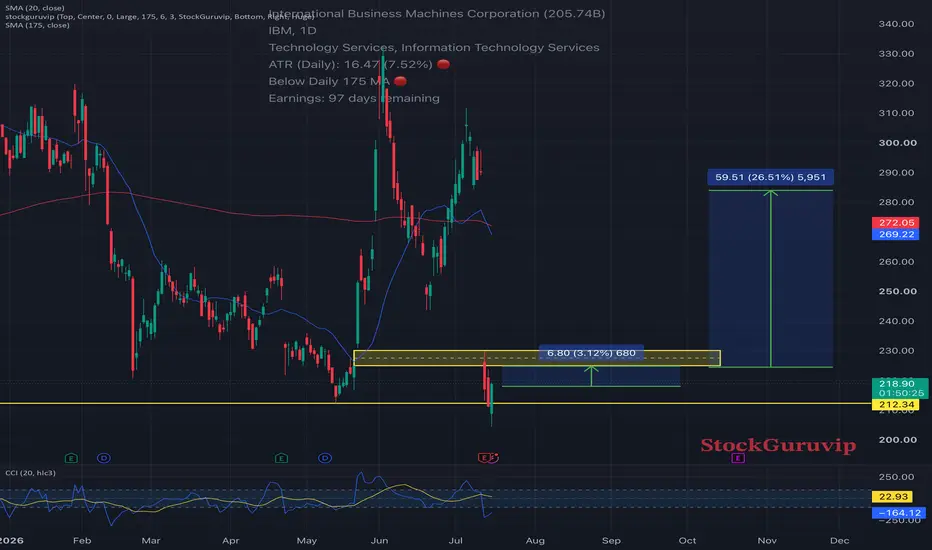Viewport: 932px width, 550px height.
Task: Click the IBM, 1D symbol text
Action: click(x=292, y=30)
